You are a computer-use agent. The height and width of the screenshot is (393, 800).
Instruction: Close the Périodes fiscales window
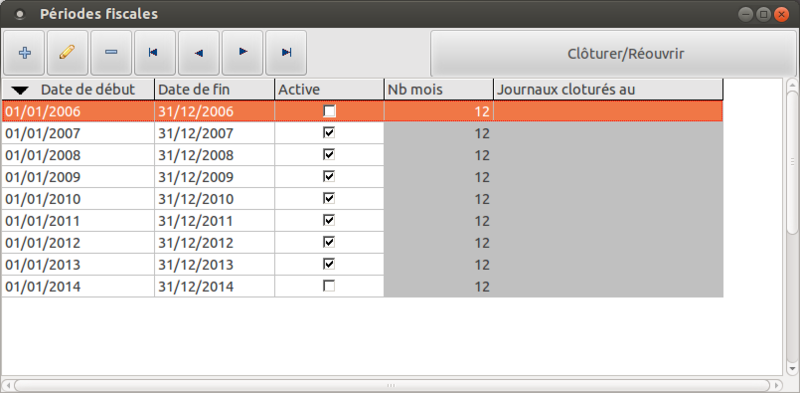tap(781, 14)
